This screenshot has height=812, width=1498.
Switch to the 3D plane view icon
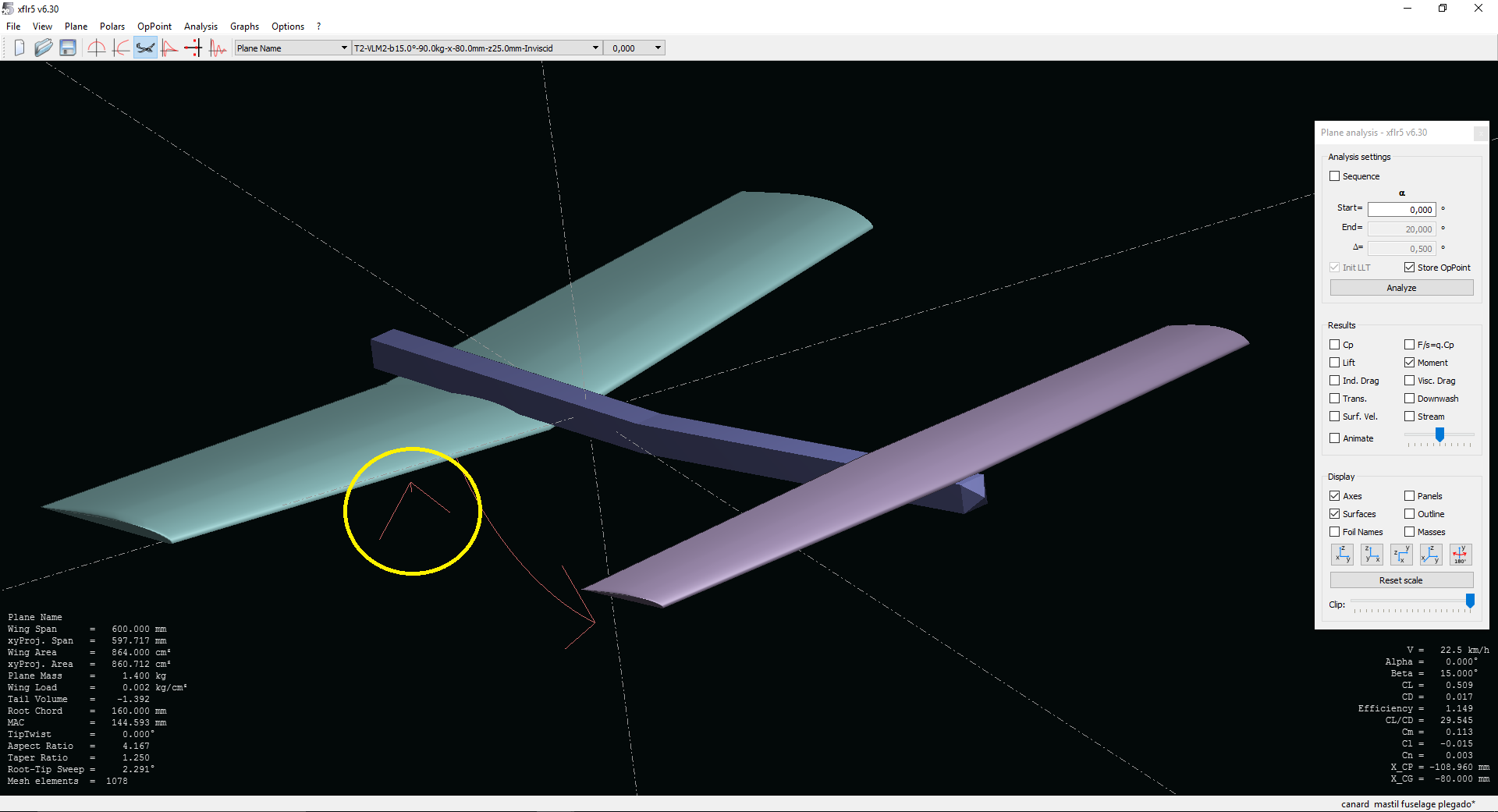pyautogui.click(x=145, y=48)
